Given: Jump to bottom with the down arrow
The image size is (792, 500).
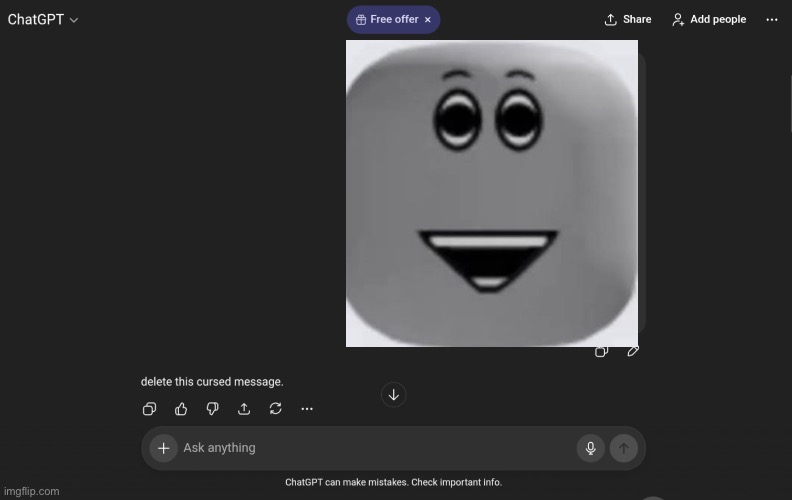Looking at the screenshot, I should 393,394.
